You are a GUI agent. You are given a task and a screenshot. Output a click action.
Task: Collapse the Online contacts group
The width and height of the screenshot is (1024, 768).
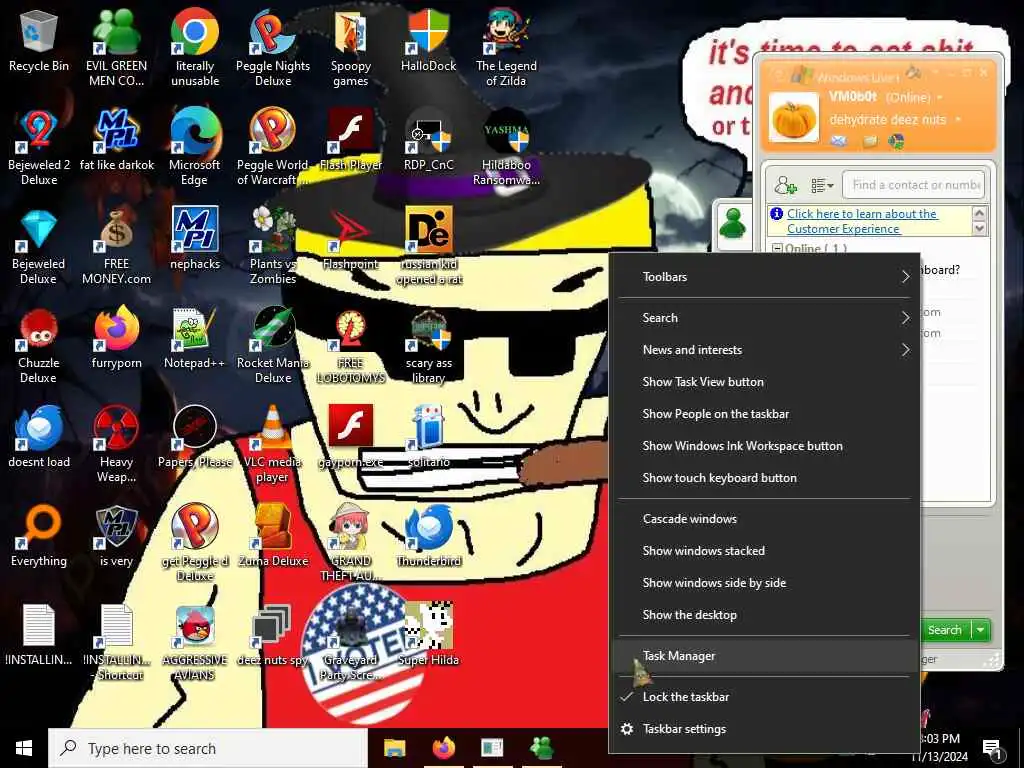[x=777, y=248]
